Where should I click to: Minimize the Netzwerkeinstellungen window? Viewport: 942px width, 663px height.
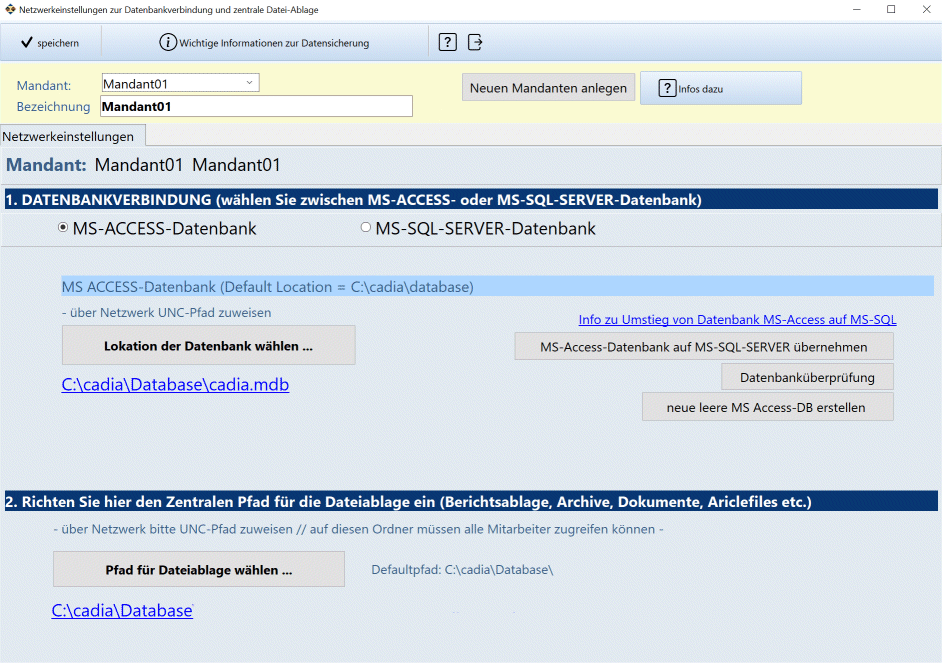pyautogui.click(x=857, y=9)
